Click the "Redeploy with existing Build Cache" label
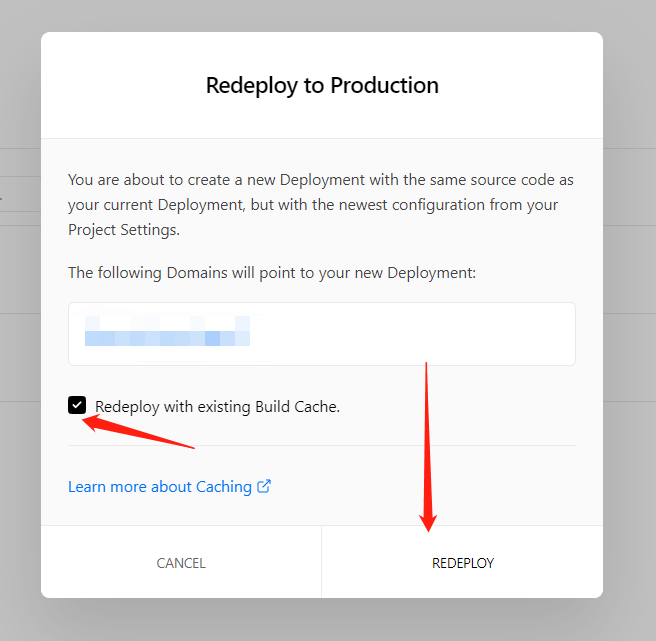This screenshot has width=656, height=641. pyautogui.click(x=217, y=407)
